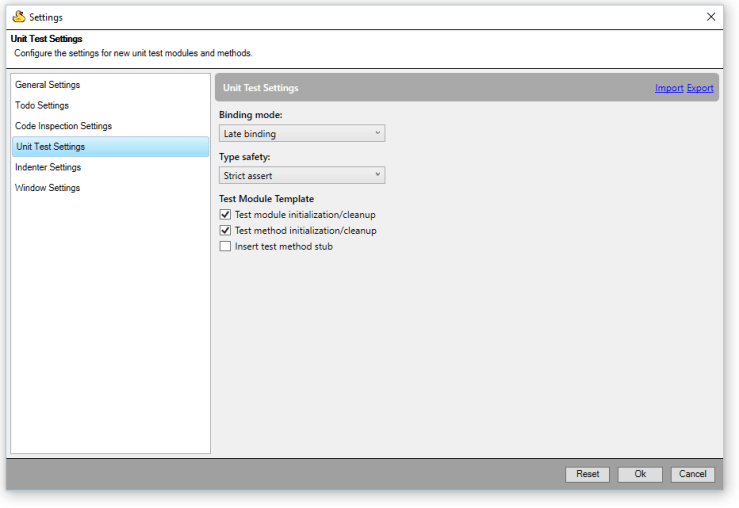Show Window Settings page

(110, 188)
